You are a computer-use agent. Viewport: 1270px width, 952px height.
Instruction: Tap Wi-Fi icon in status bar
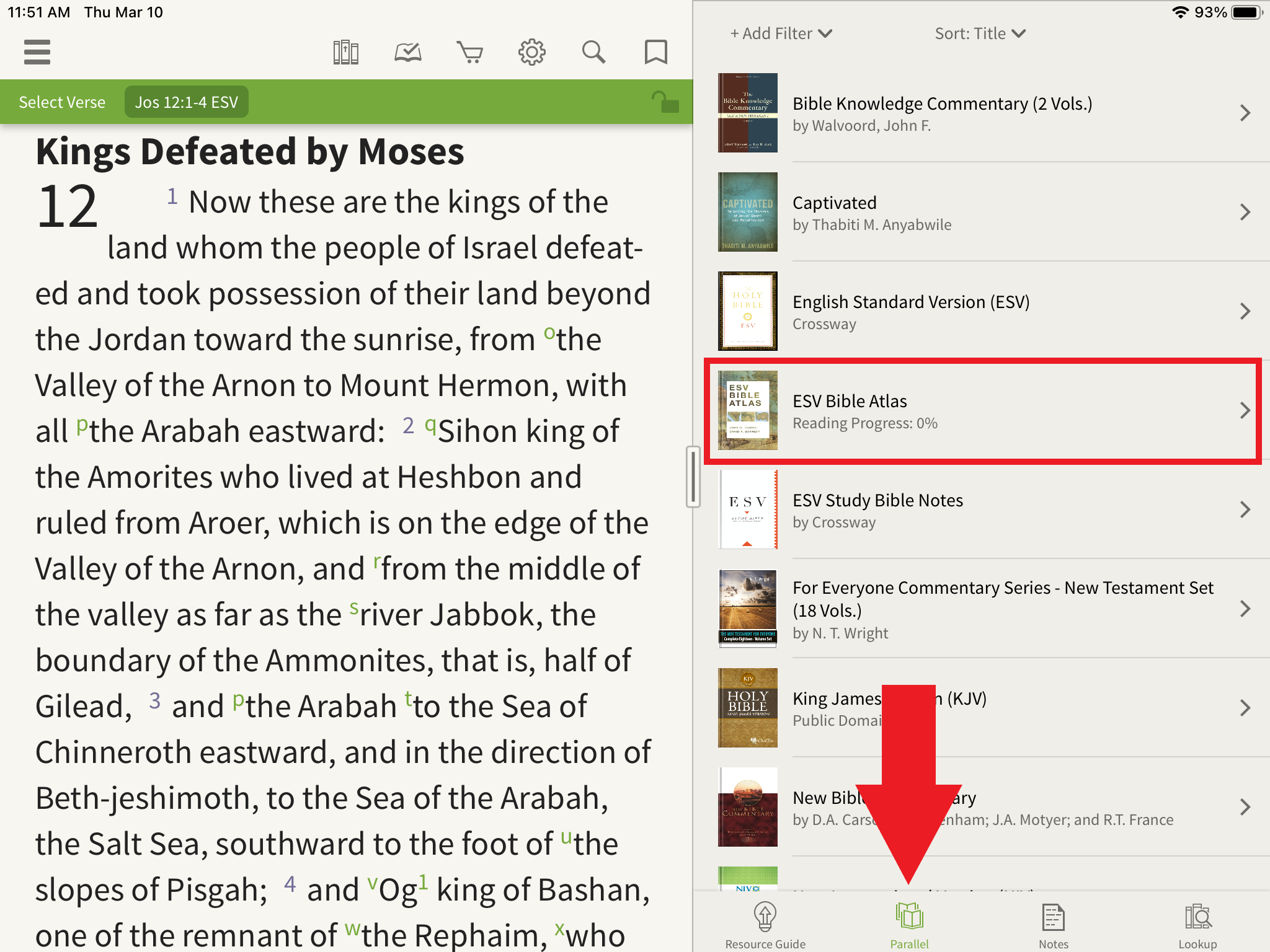(1181, 12)
